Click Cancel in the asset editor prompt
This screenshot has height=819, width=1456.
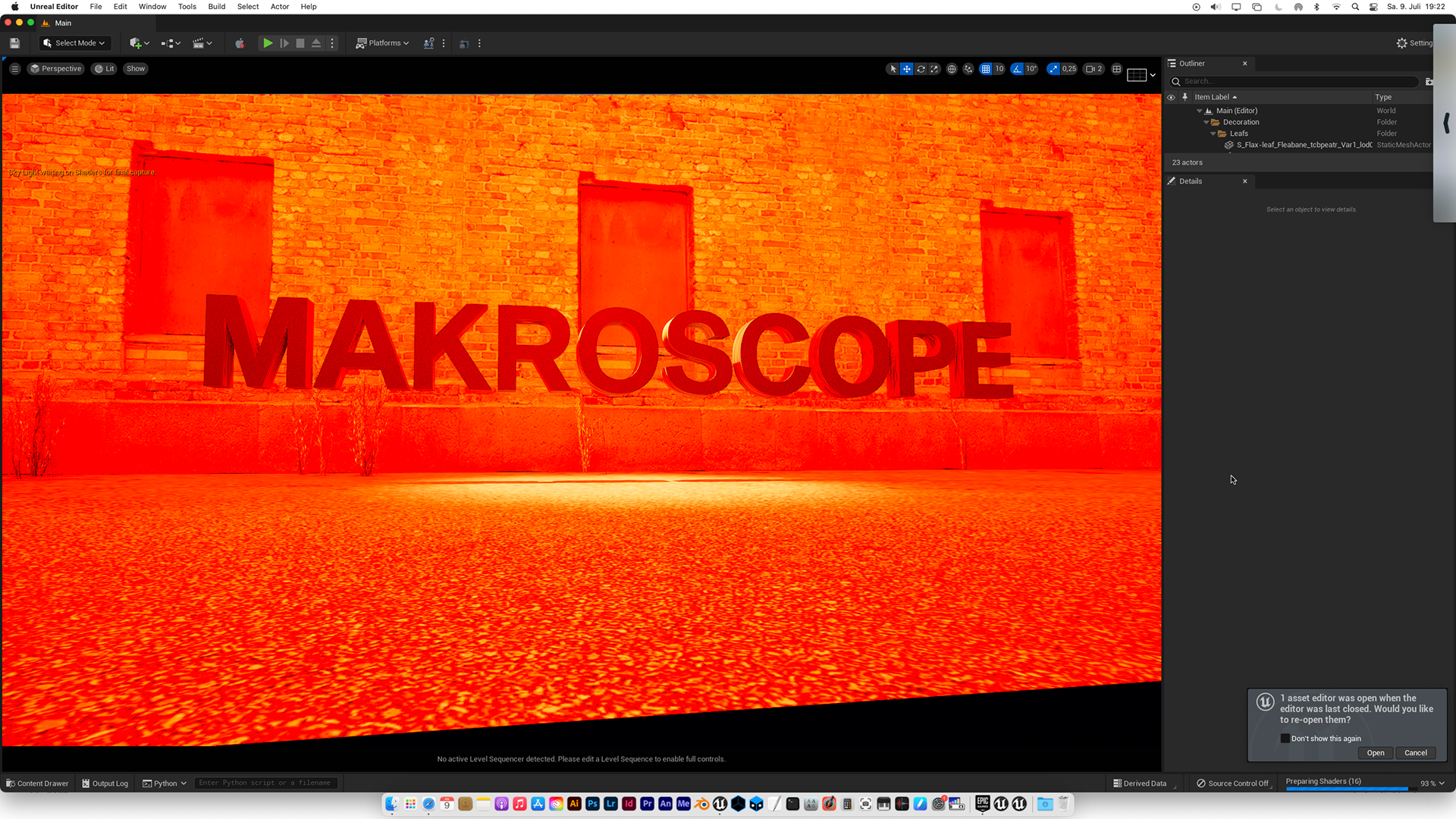[x=1415, y=753]
